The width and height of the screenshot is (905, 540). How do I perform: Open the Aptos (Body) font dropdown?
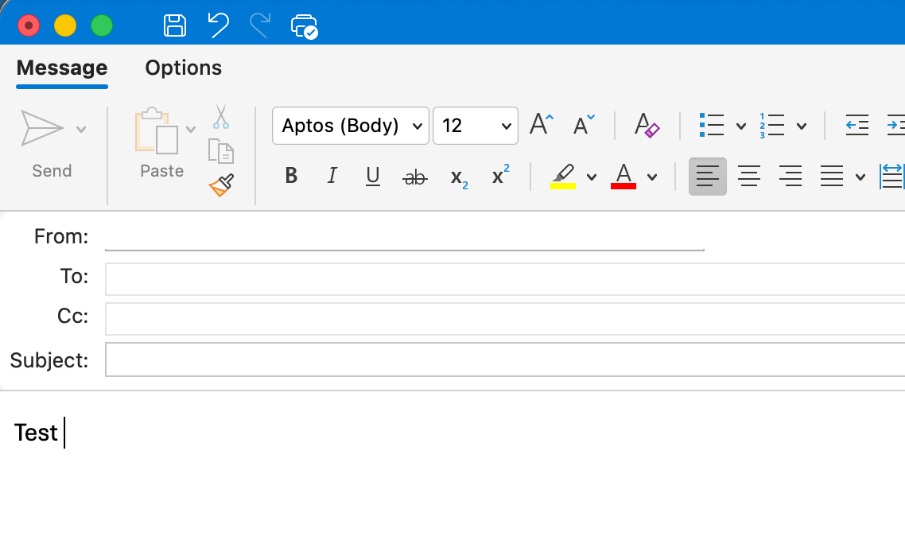click(350, 125)
